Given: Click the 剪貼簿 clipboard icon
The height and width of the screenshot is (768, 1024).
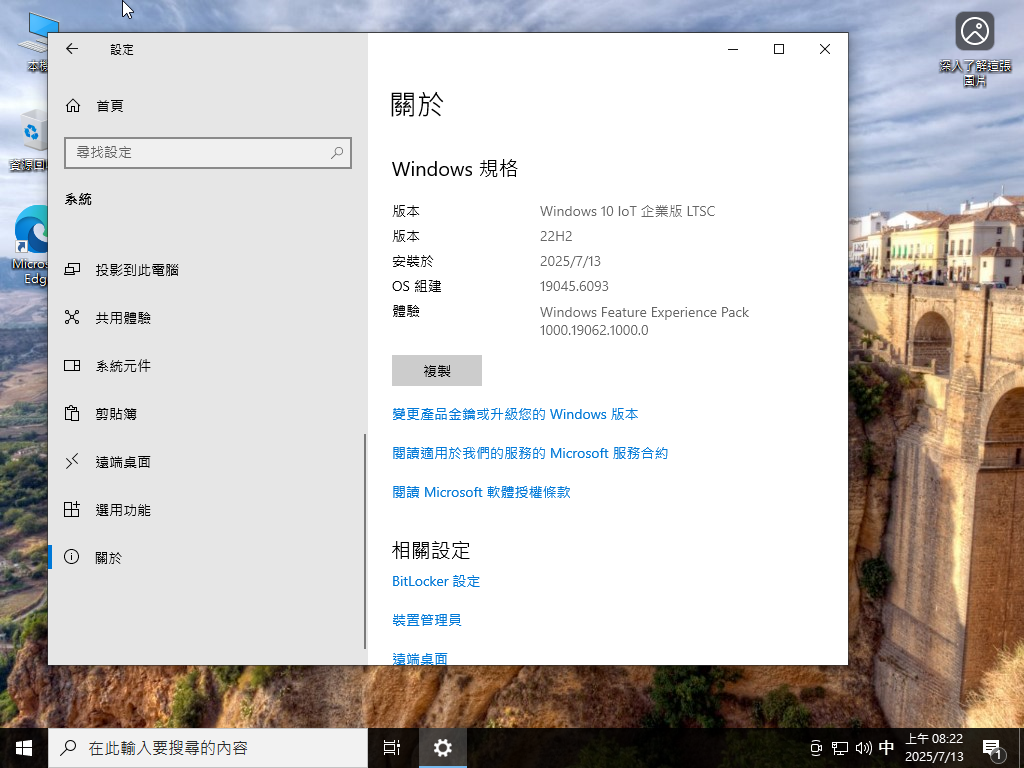Looking at the screenshot, I should tap(72, 414).
